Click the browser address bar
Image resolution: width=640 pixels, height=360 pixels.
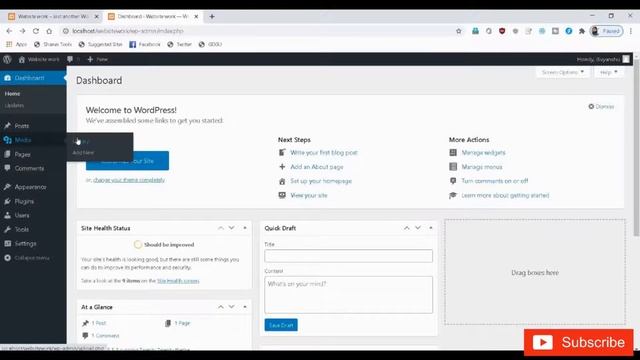[x=257, y=31]
